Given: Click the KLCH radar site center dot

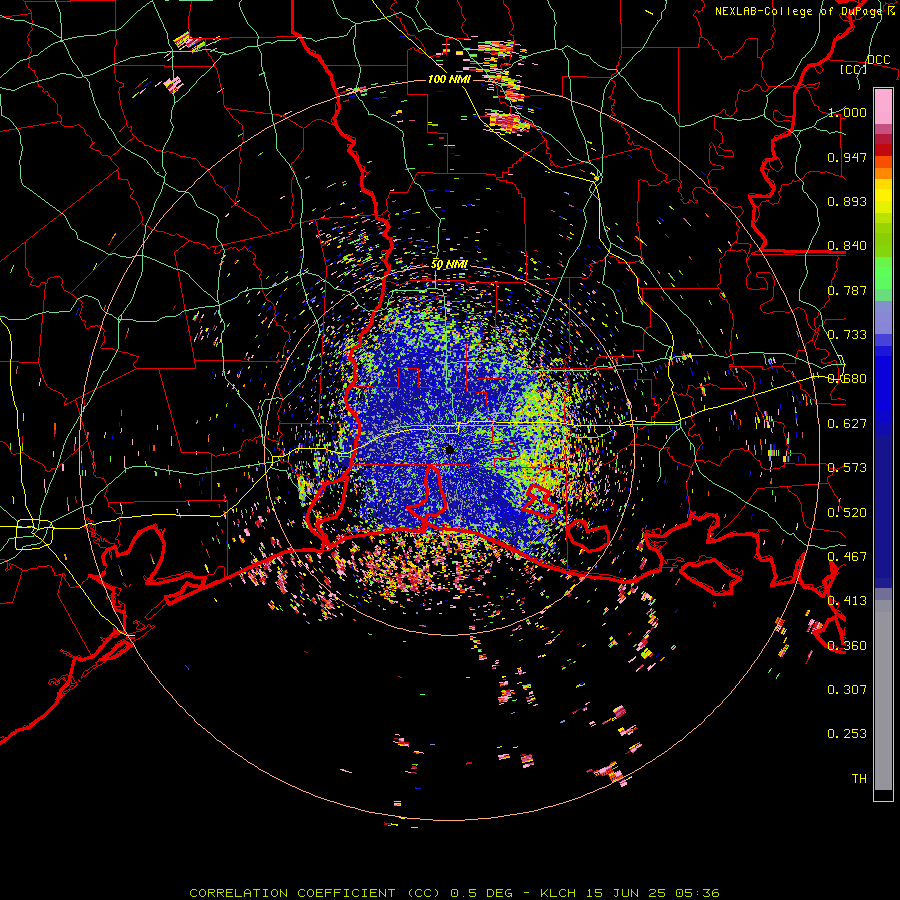Looking at the screenshot, I should [x=449, y=450].
